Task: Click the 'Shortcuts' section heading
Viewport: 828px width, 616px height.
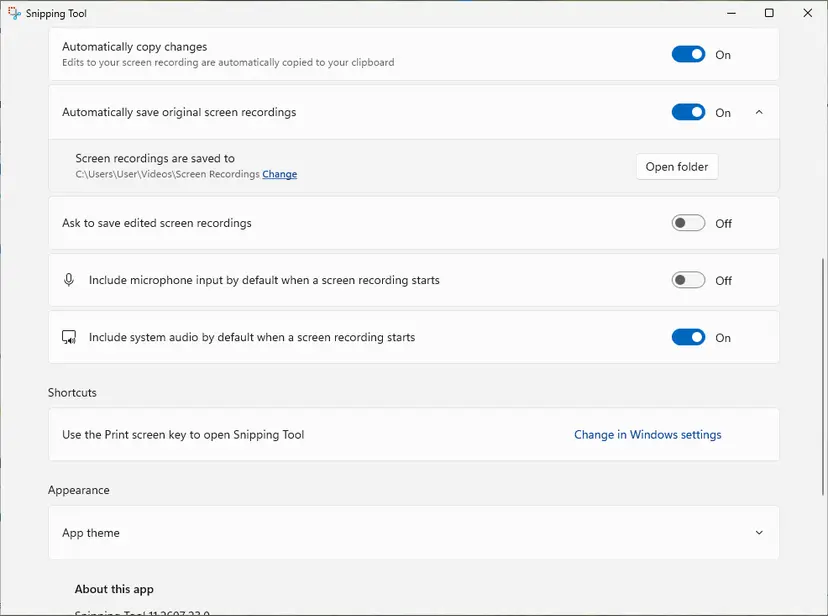Action: point(72,393)
